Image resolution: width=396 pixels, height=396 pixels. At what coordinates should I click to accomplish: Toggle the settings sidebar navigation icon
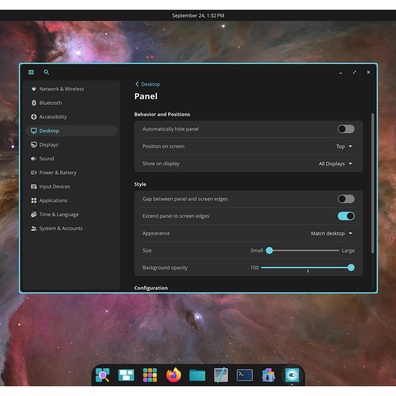(31, 72)
